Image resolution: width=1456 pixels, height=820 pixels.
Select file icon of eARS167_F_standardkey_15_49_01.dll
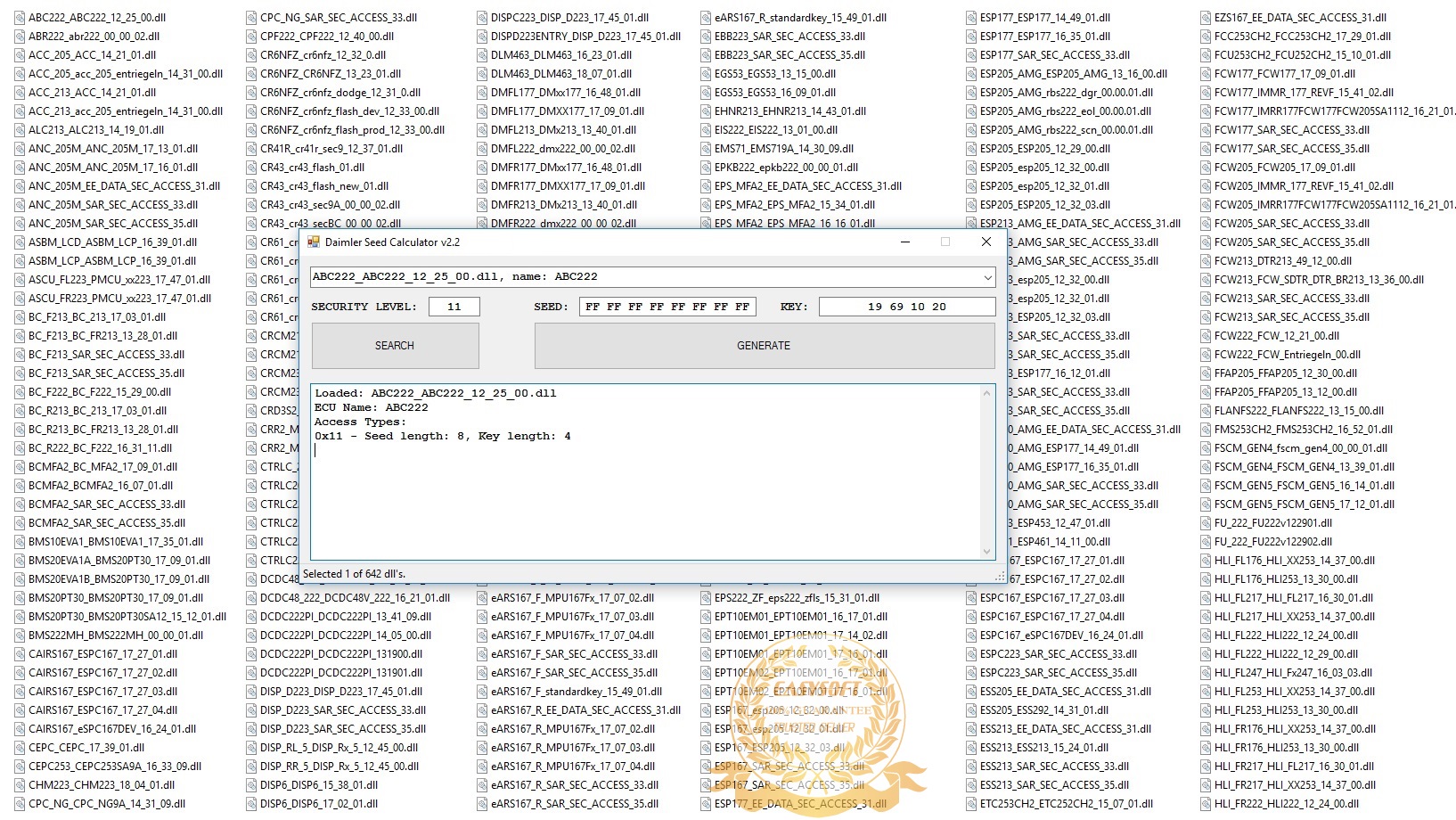pos(482,691)
